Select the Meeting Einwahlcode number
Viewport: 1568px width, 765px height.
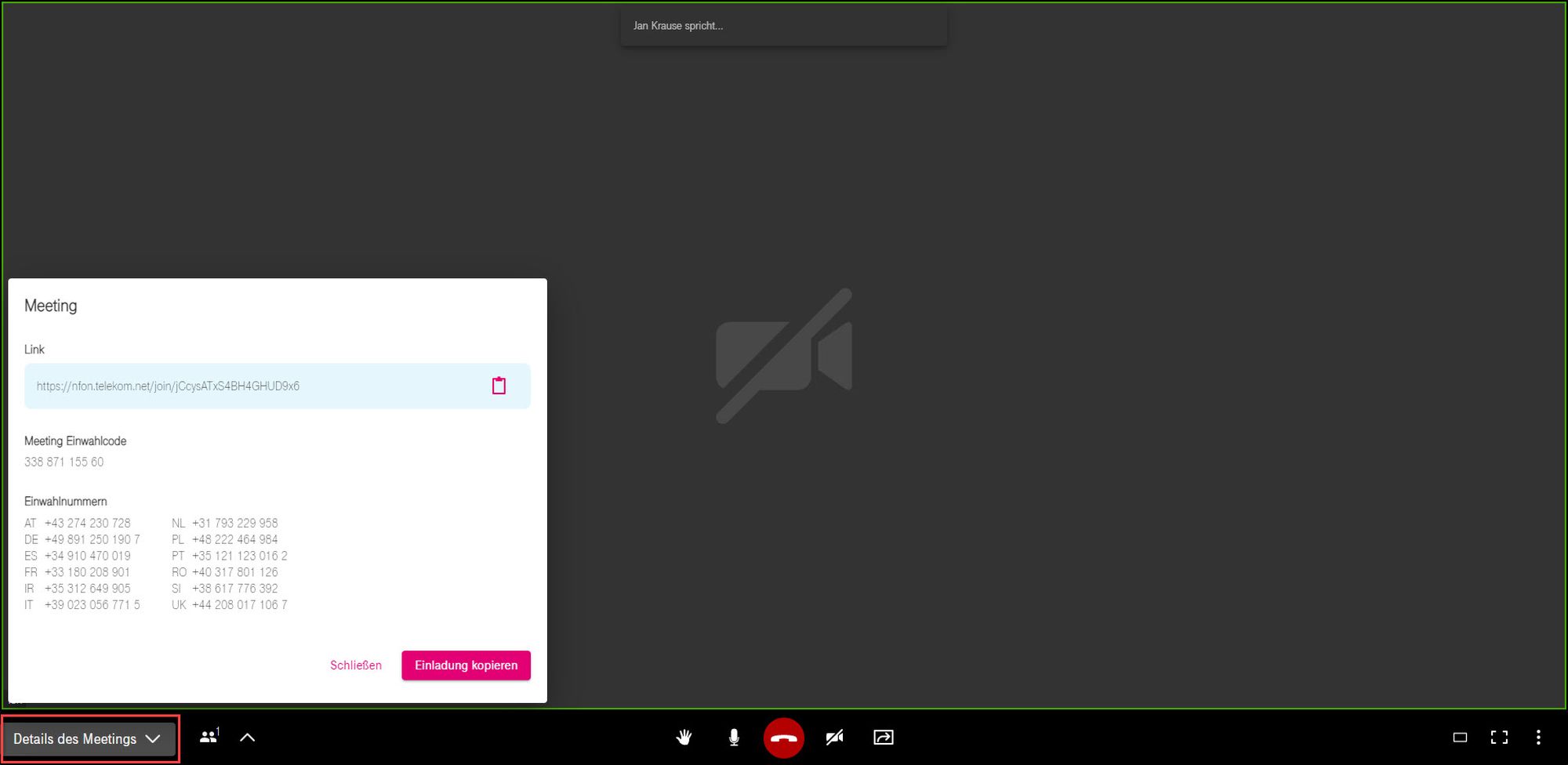pyautogui.click(x=64, y=462)
